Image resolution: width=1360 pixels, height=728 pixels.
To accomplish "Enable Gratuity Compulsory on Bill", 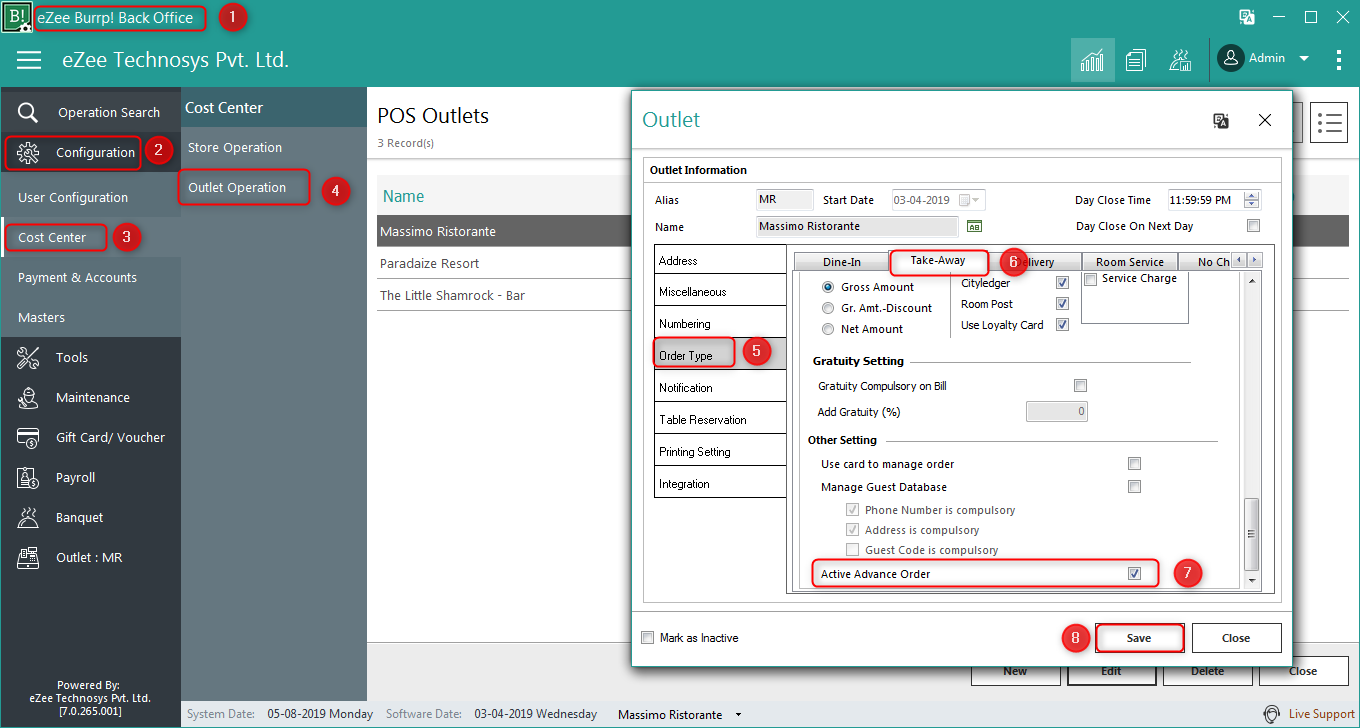I will pyautogui.click(x=1080, y=386).
